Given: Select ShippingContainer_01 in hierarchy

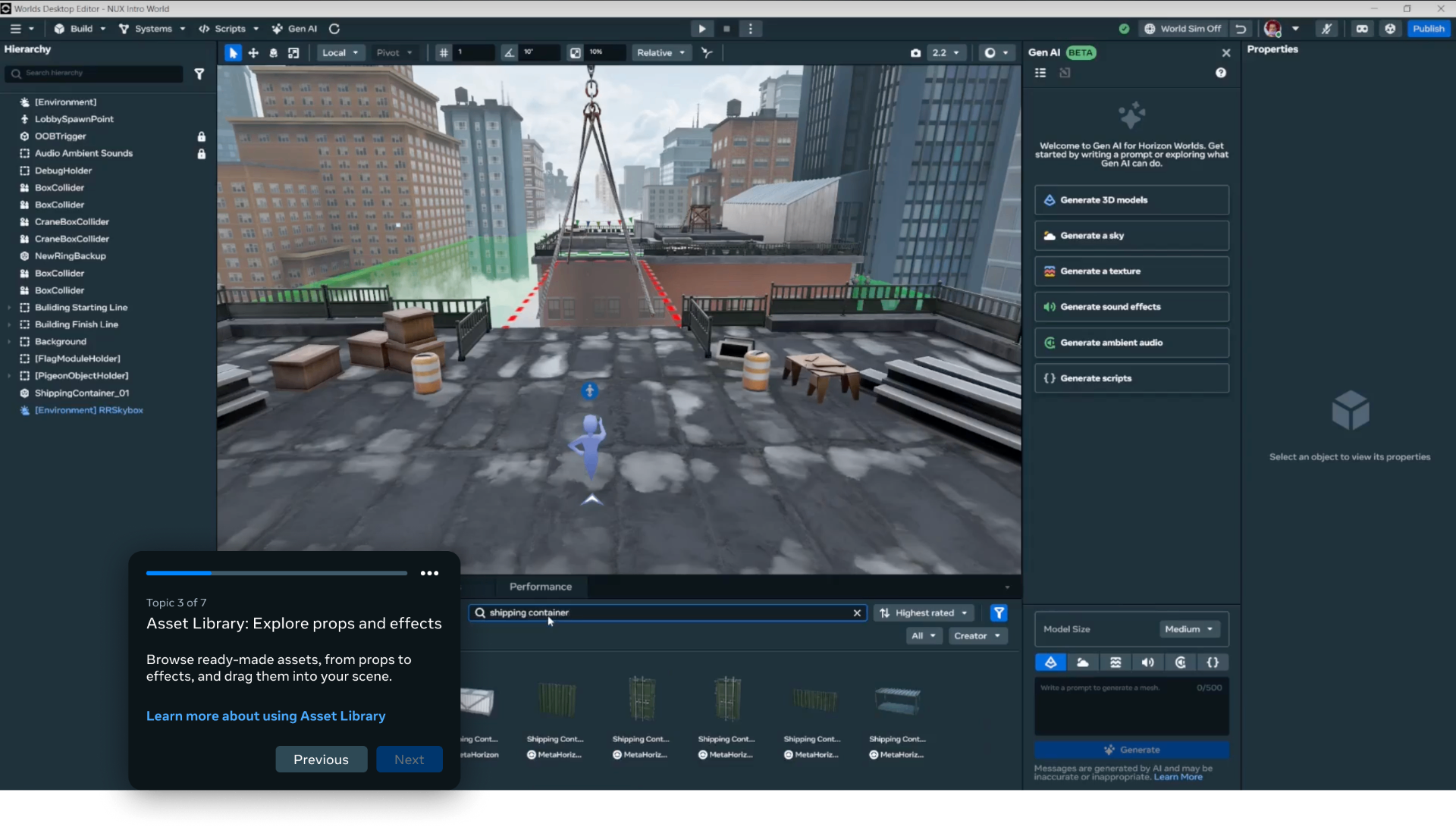Looking at the screenshot, I should point(81,393).
